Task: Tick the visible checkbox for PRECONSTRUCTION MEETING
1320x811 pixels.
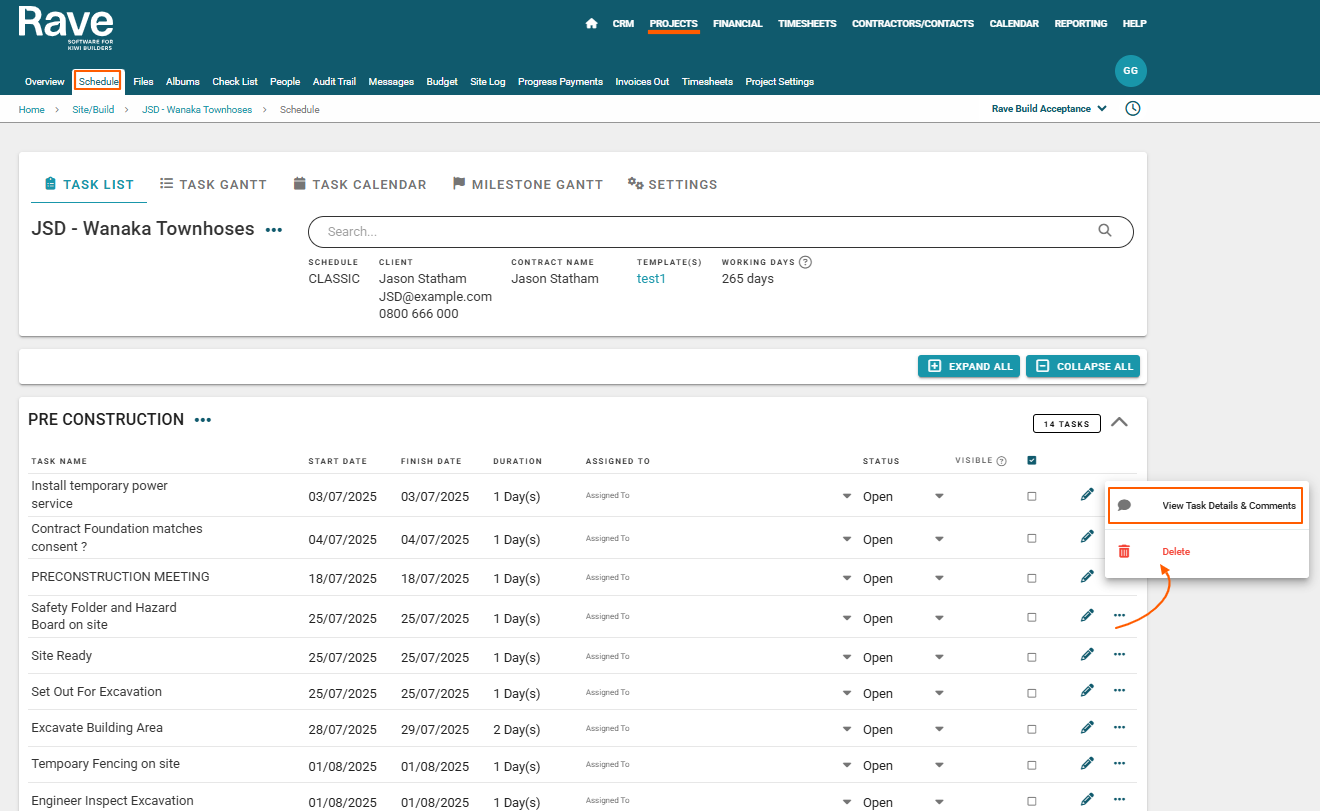Action: click(1032, 578)
